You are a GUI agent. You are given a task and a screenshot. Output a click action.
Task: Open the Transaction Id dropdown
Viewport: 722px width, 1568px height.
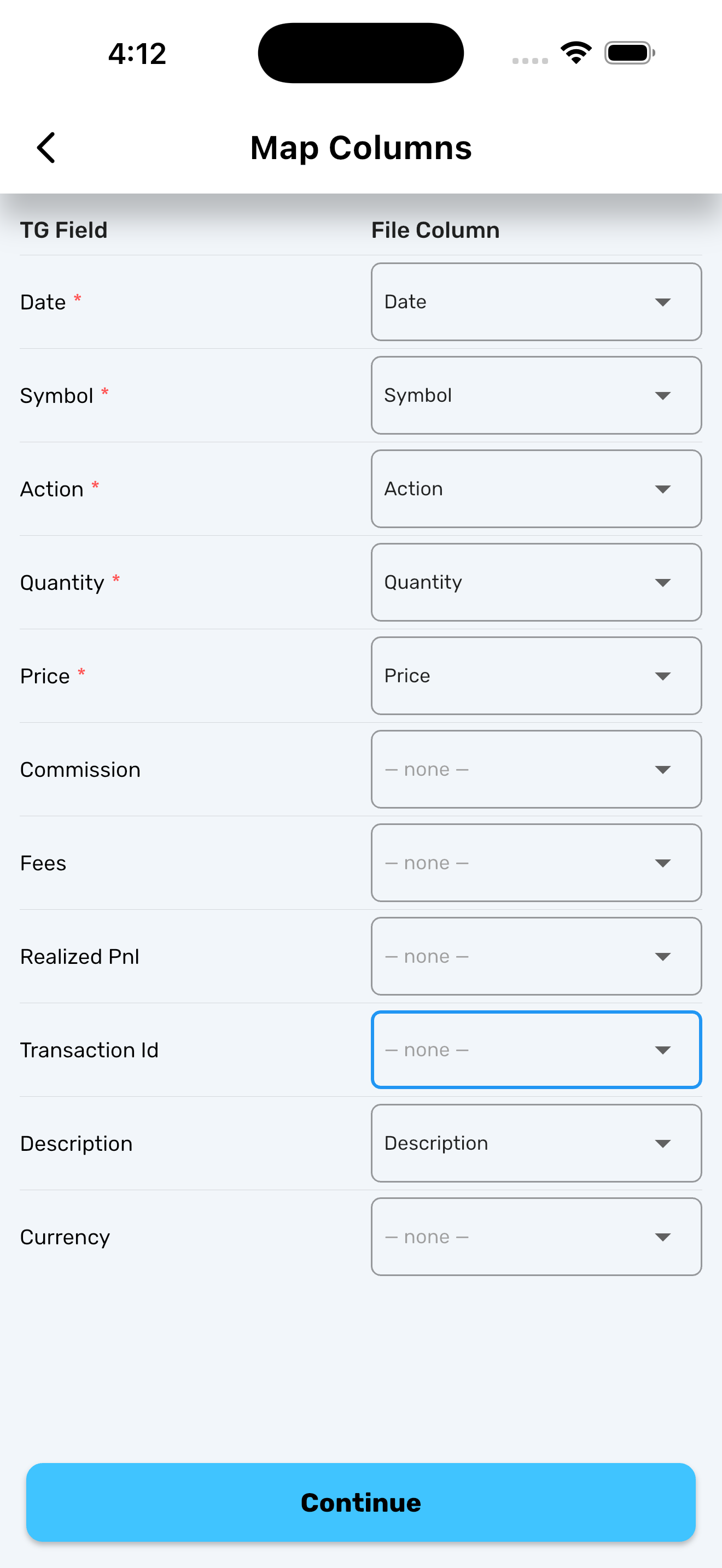pos(535,1050)
